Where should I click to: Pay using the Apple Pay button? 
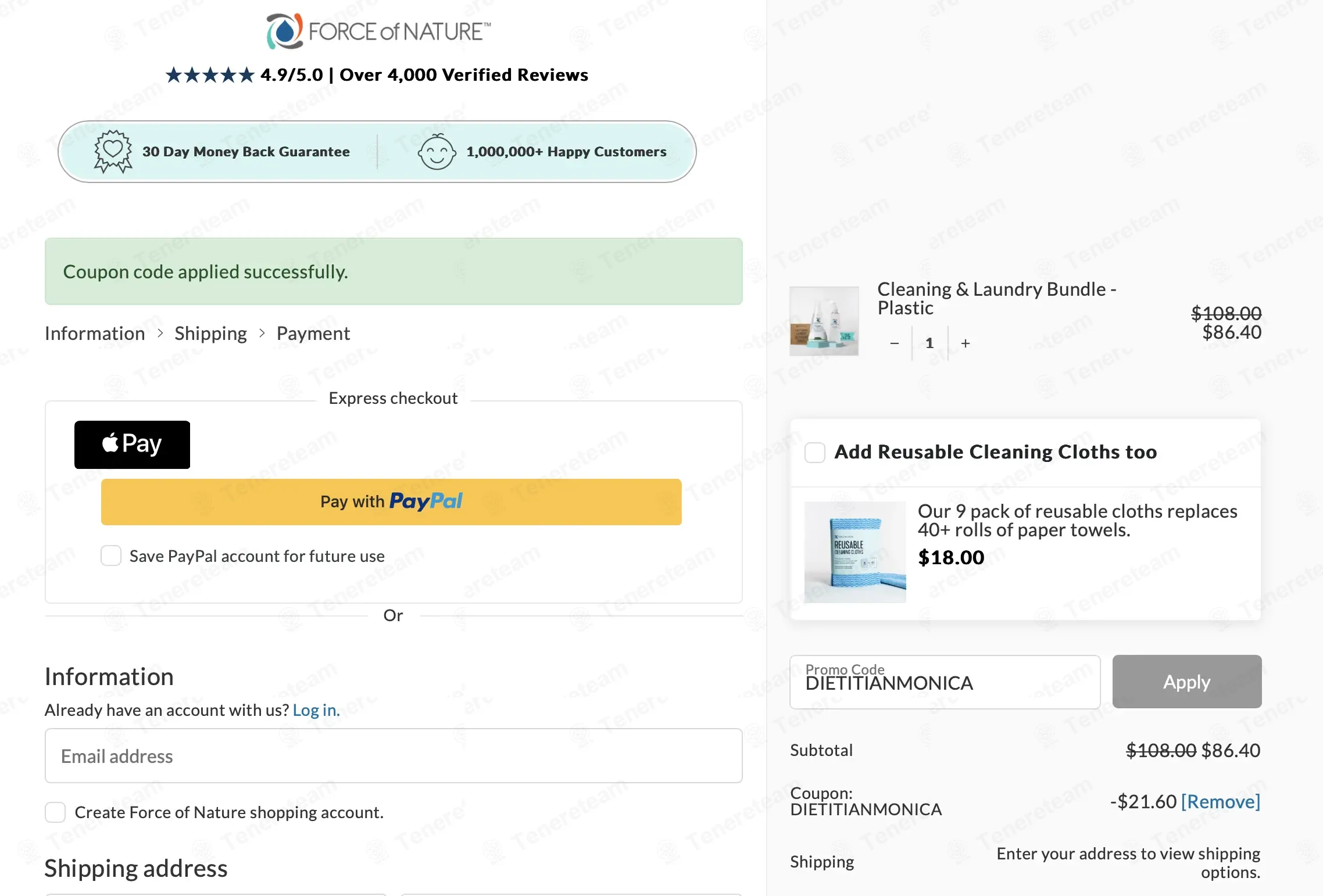[132, 445]
